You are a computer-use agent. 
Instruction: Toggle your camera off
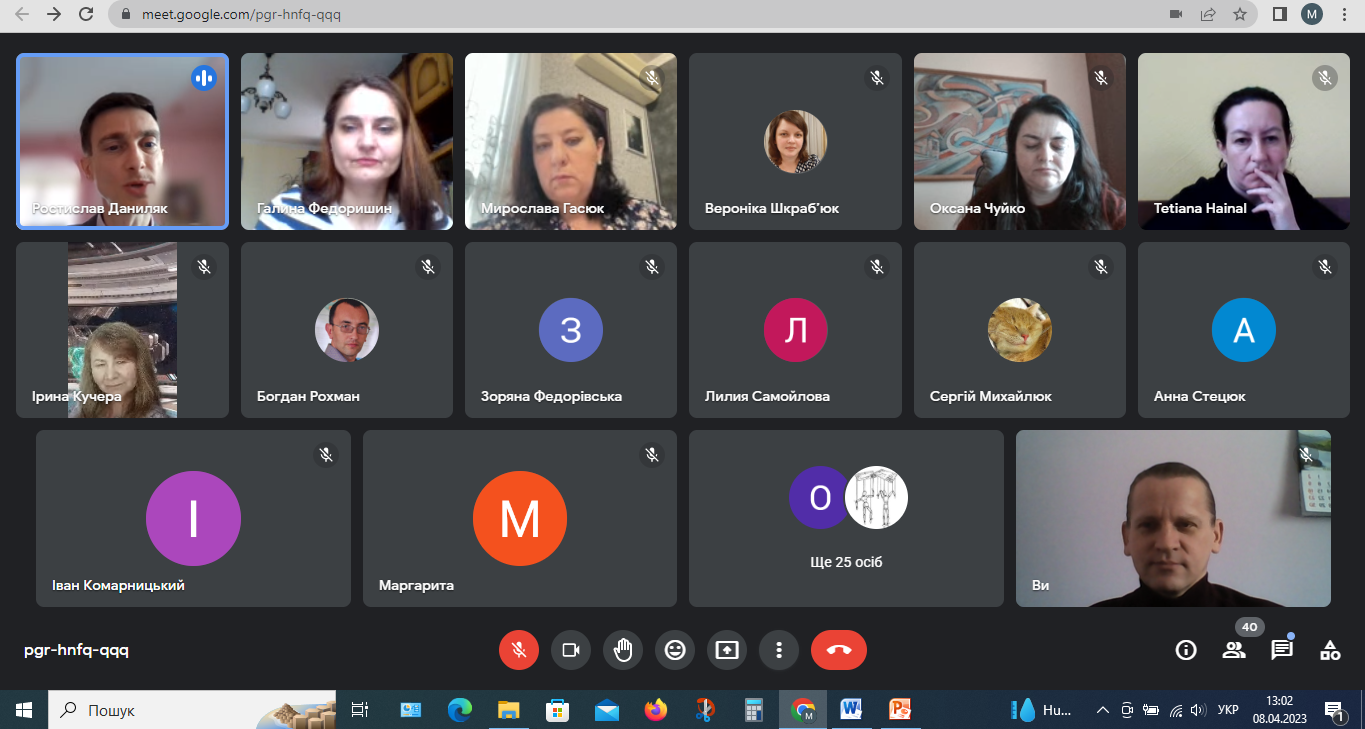571,650
